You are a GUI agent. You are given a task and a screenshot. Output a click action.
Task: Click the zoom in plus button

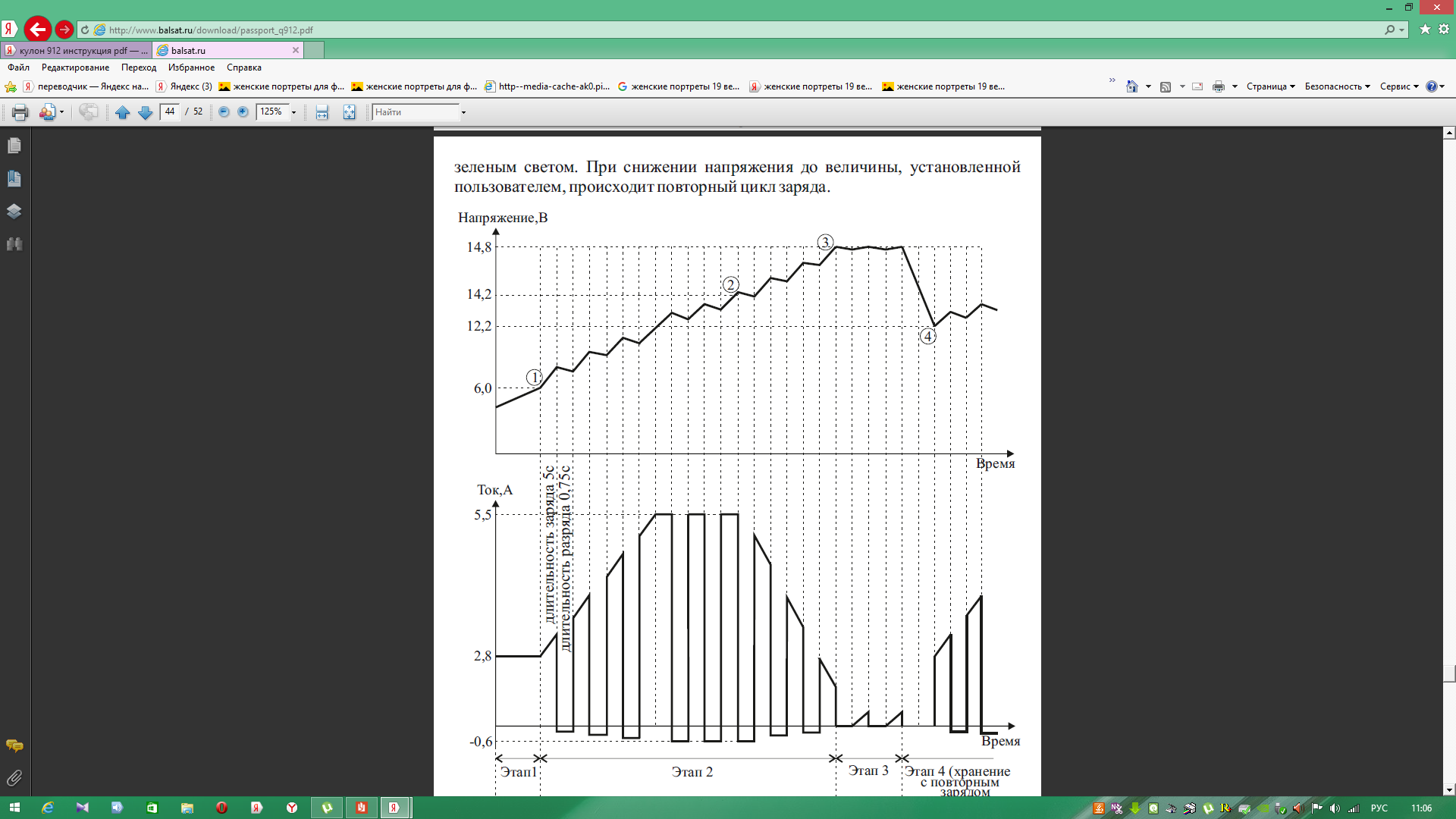tap(243, 112)
